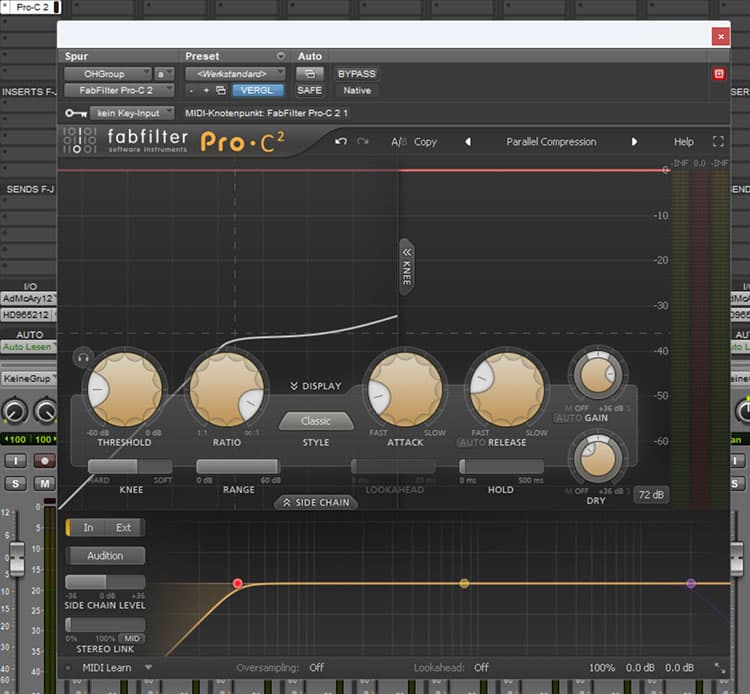The height and width of the screenshot is (694, 750).
Task: Click the 100% mix value
Action: [602, 668]
